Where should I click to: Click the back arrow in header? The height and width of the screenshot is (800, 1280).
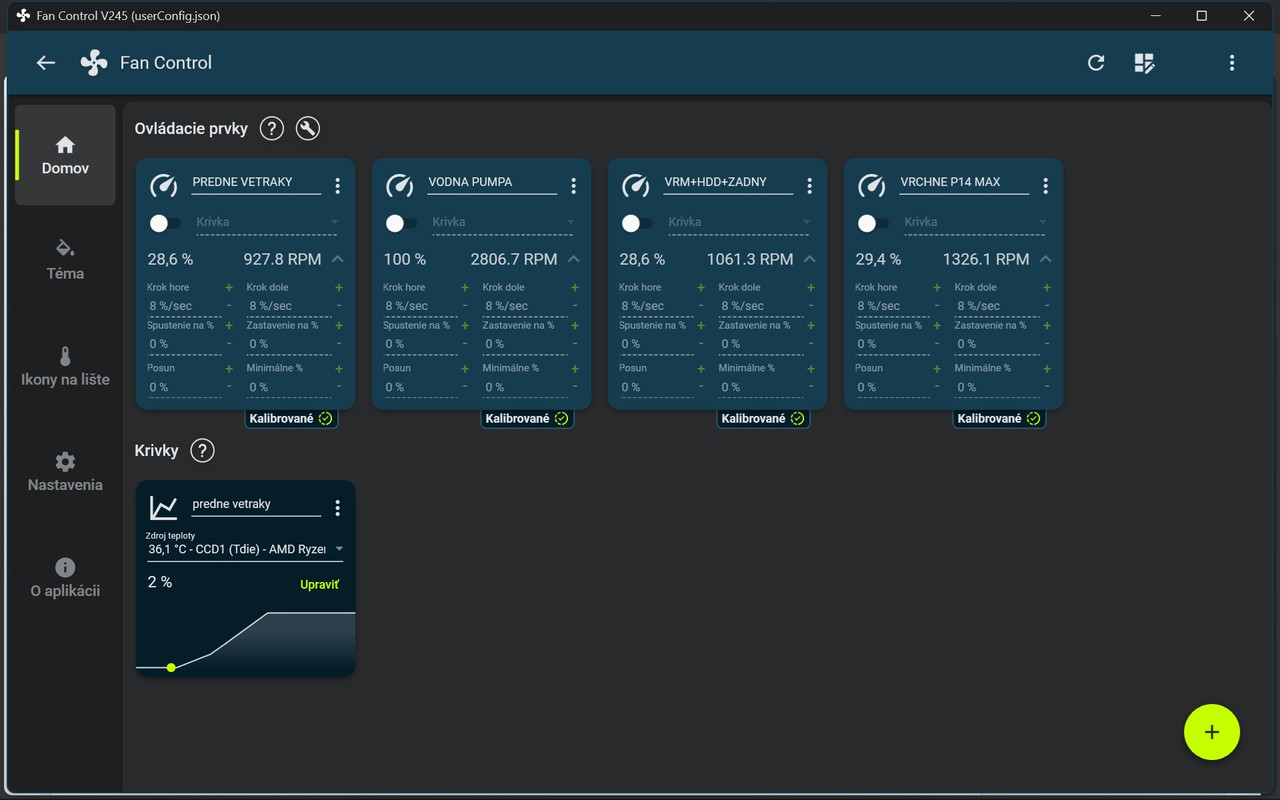click(46, 63)
